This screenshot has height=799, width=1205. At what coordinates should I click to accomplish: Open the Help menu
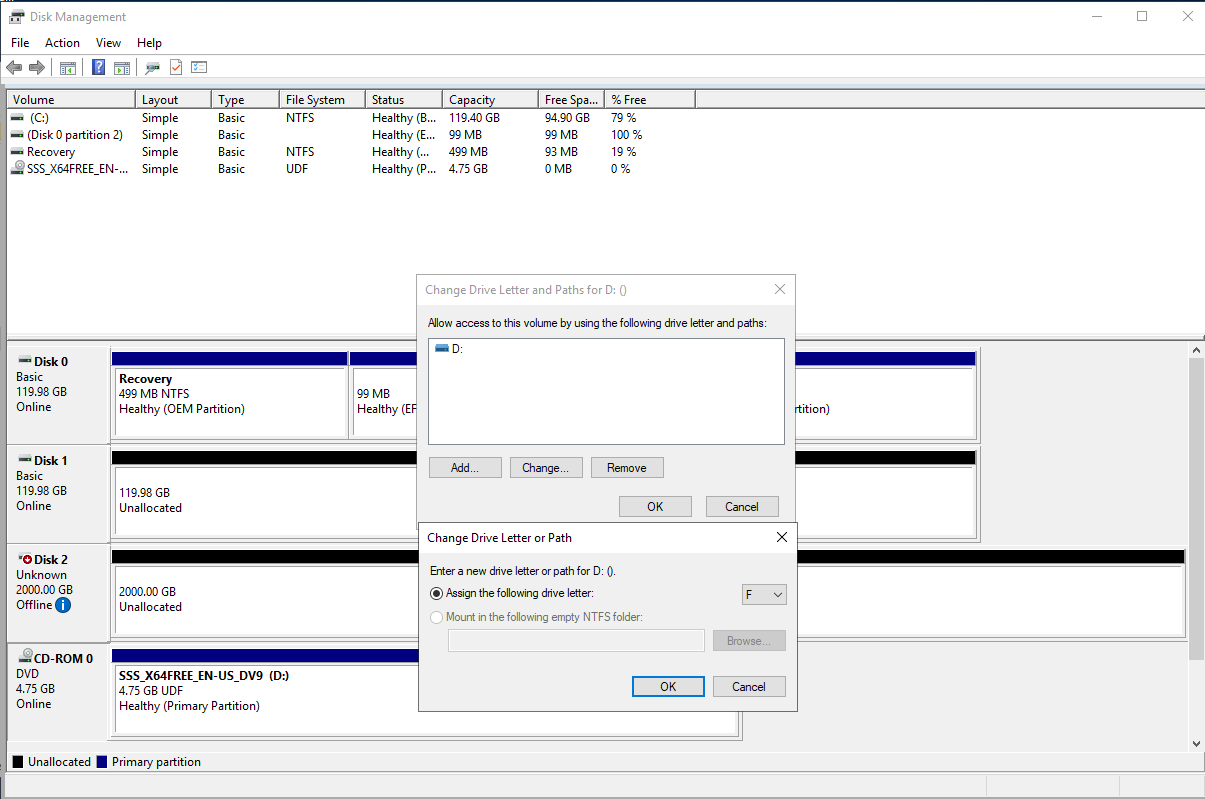click(149, 43)
